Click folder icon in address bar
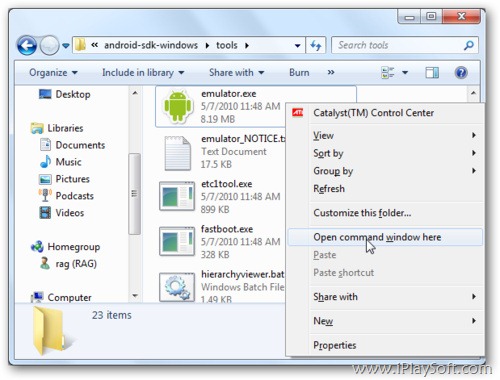 [80, 45]
